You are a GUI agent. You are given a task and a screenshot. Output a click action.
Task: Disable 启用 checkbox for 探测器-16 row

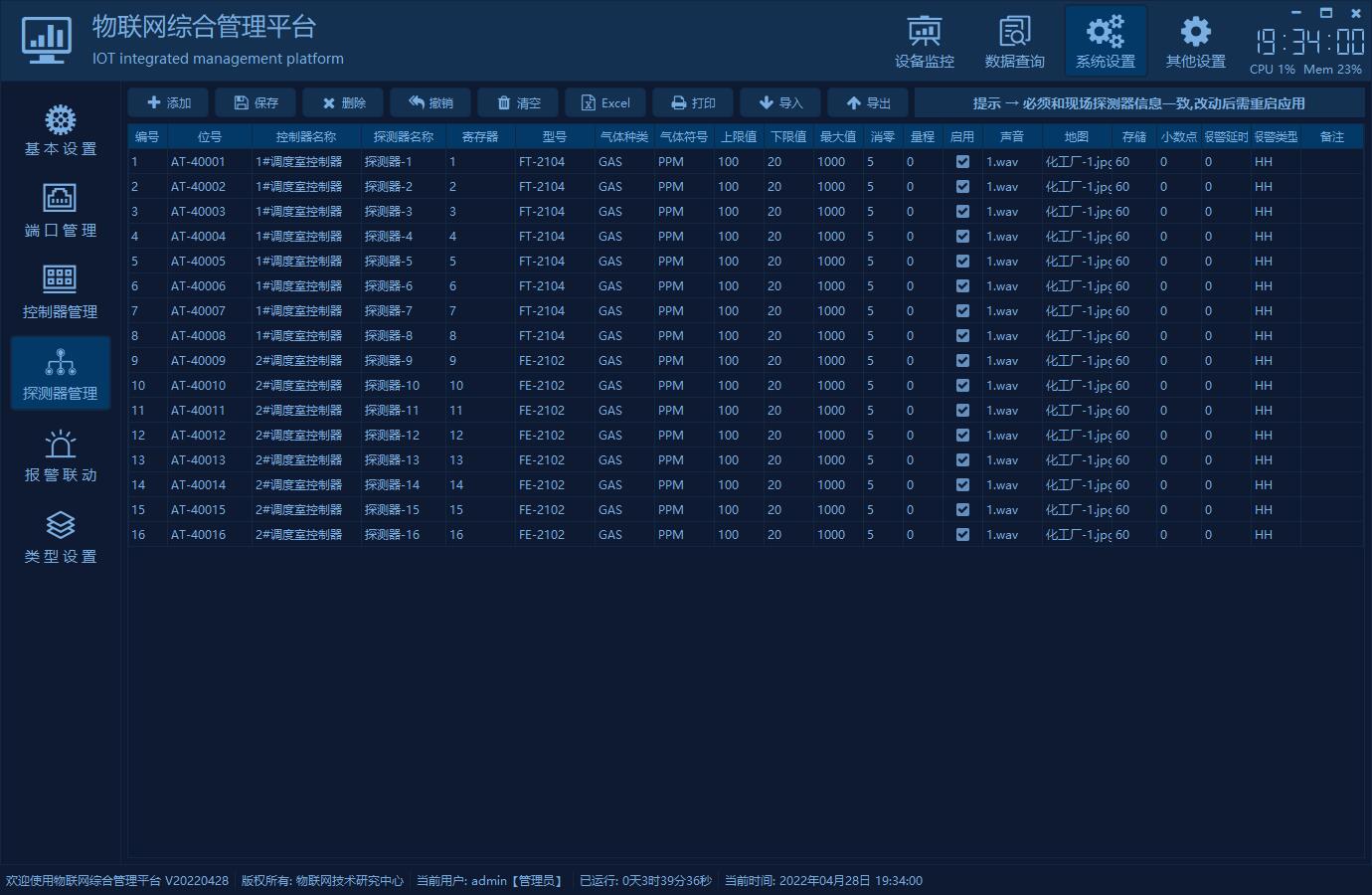click(x=962, y=534)
